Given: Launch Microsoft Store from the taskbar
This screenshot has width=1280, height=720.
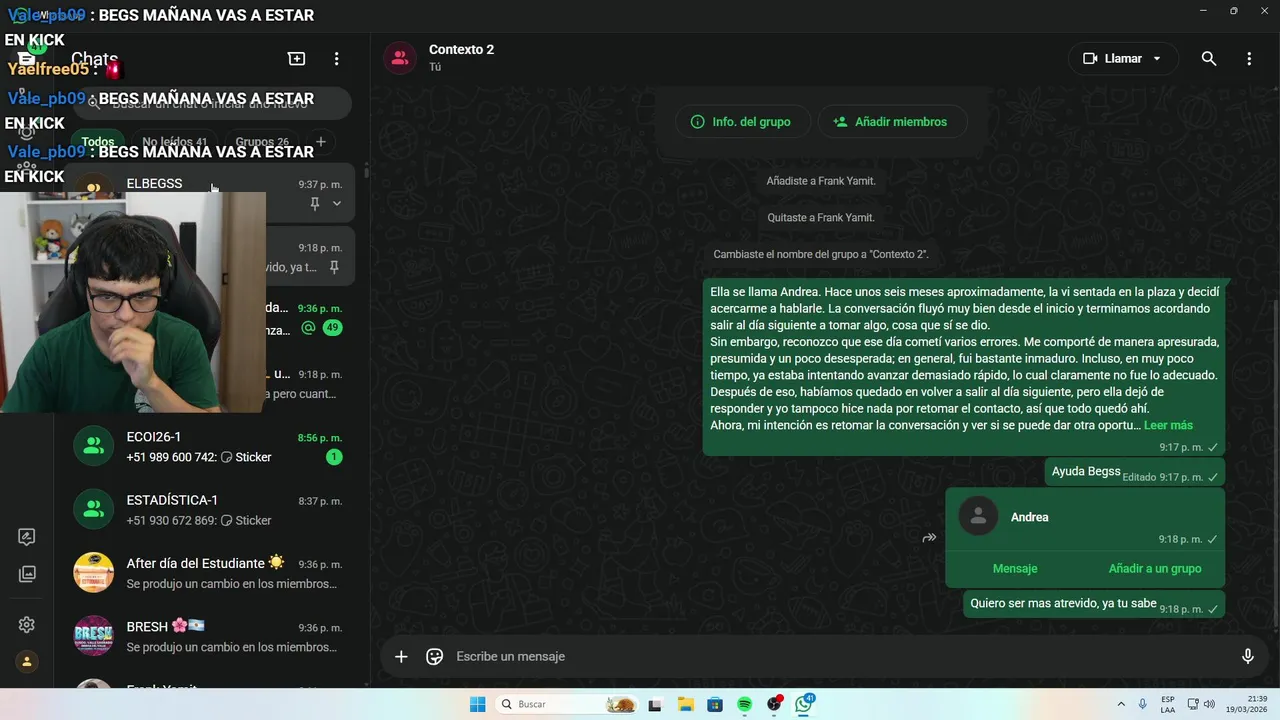Looking at the screenshot, I should [x=715, y=704].
